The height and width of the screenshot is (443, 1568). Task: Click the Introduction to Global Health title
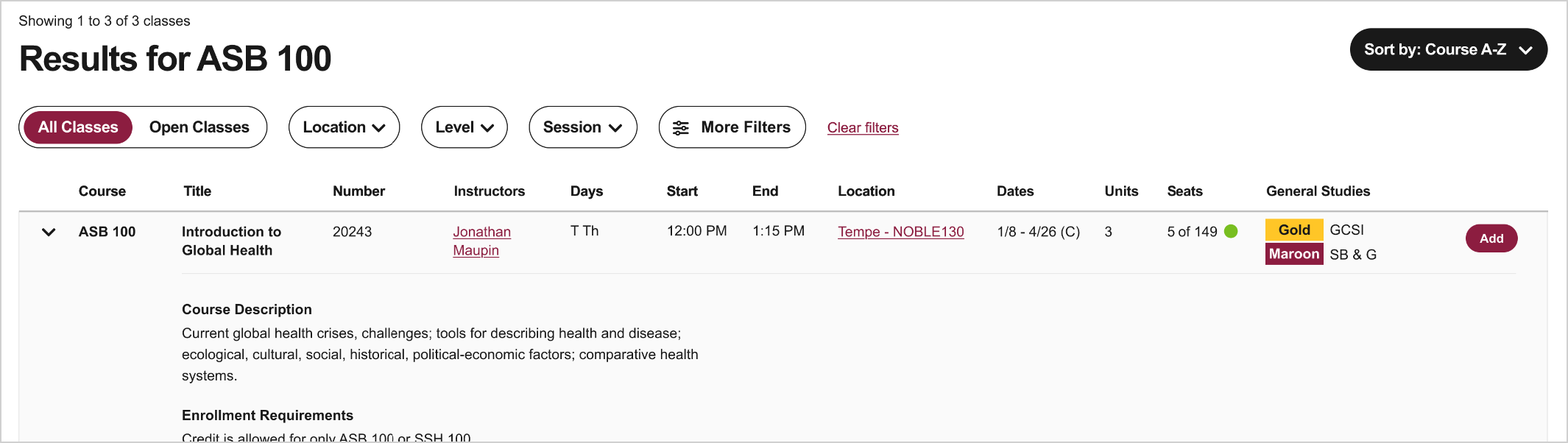pyautogui.click(x=231, y=241)
